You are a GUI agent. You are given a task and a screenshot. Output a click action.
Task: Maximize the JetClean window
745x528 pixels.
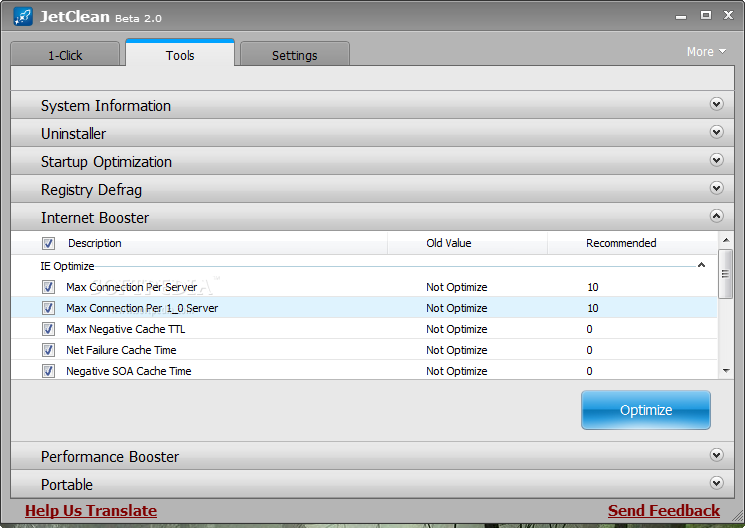(706, 15)
